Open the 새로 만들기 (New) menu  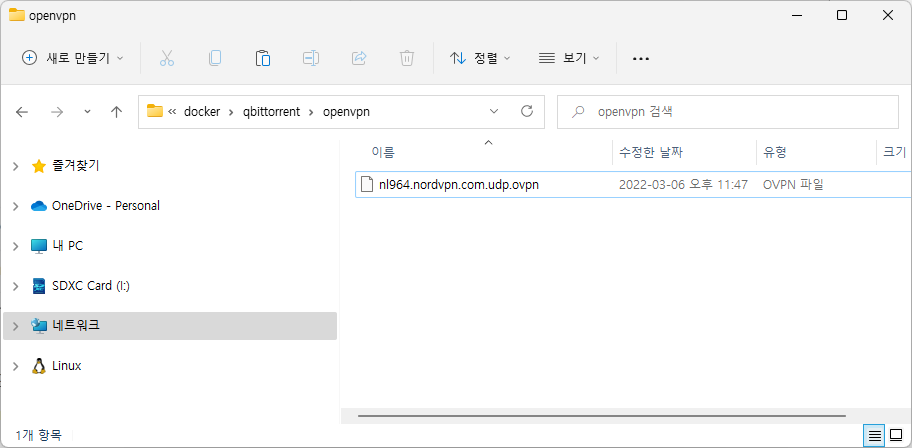pos(73,58)
